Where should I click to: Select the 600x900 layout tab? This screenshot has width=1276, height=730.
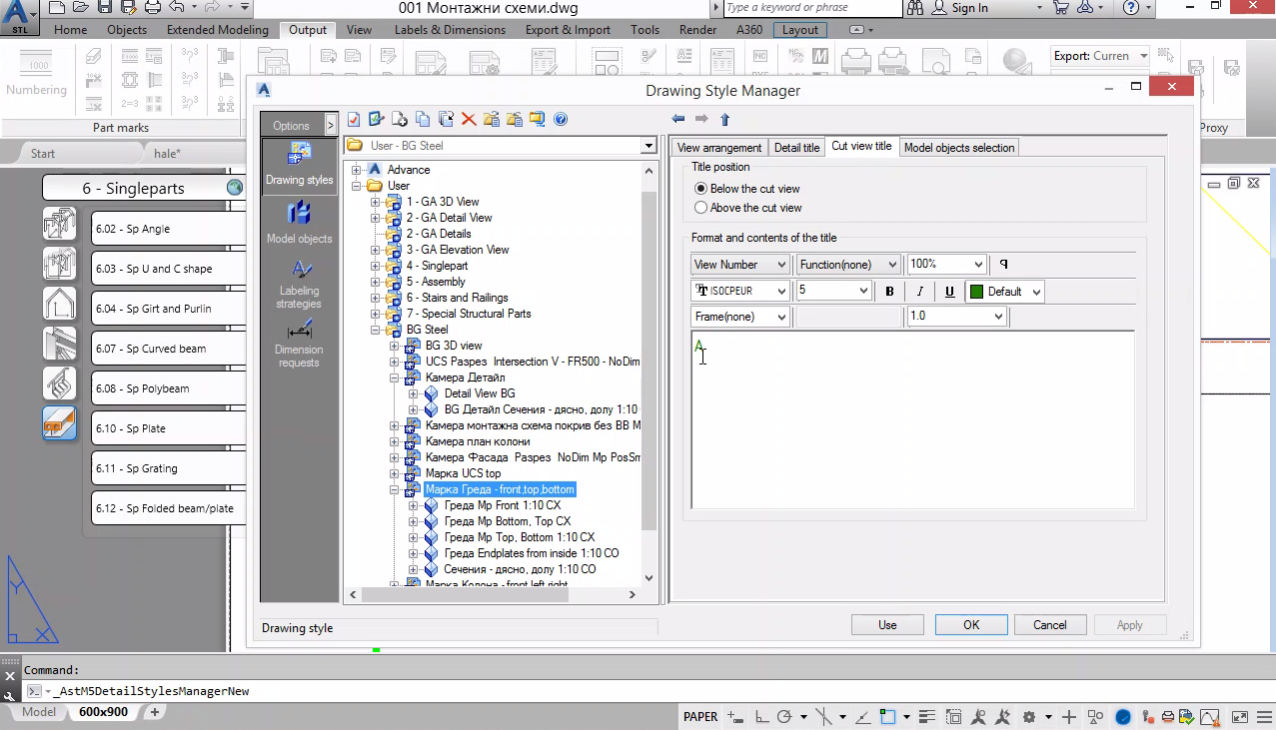103,713
